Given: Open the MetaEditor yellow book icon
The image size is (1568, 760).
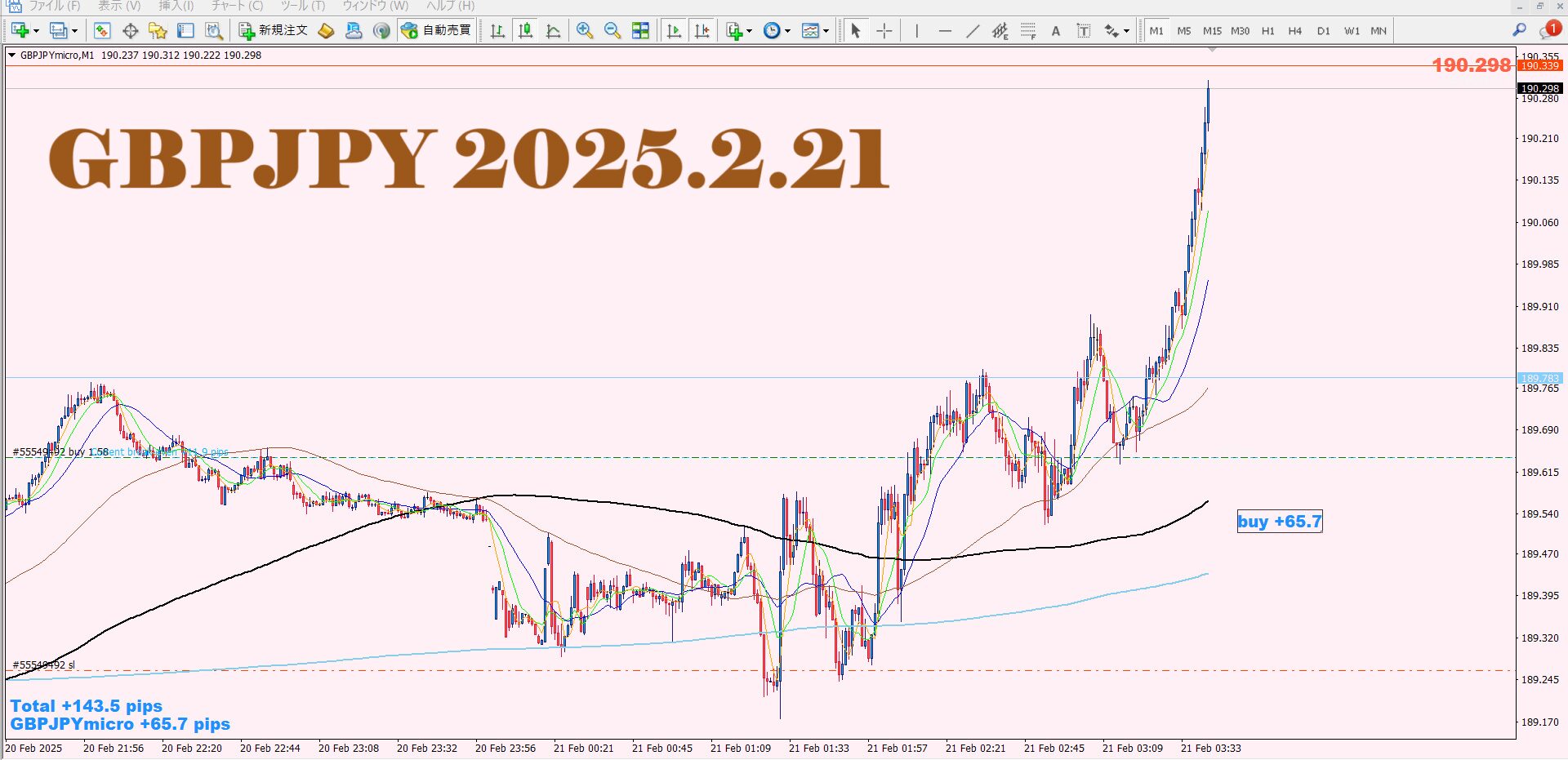Looking at the screenshot, I should [326, 31].
